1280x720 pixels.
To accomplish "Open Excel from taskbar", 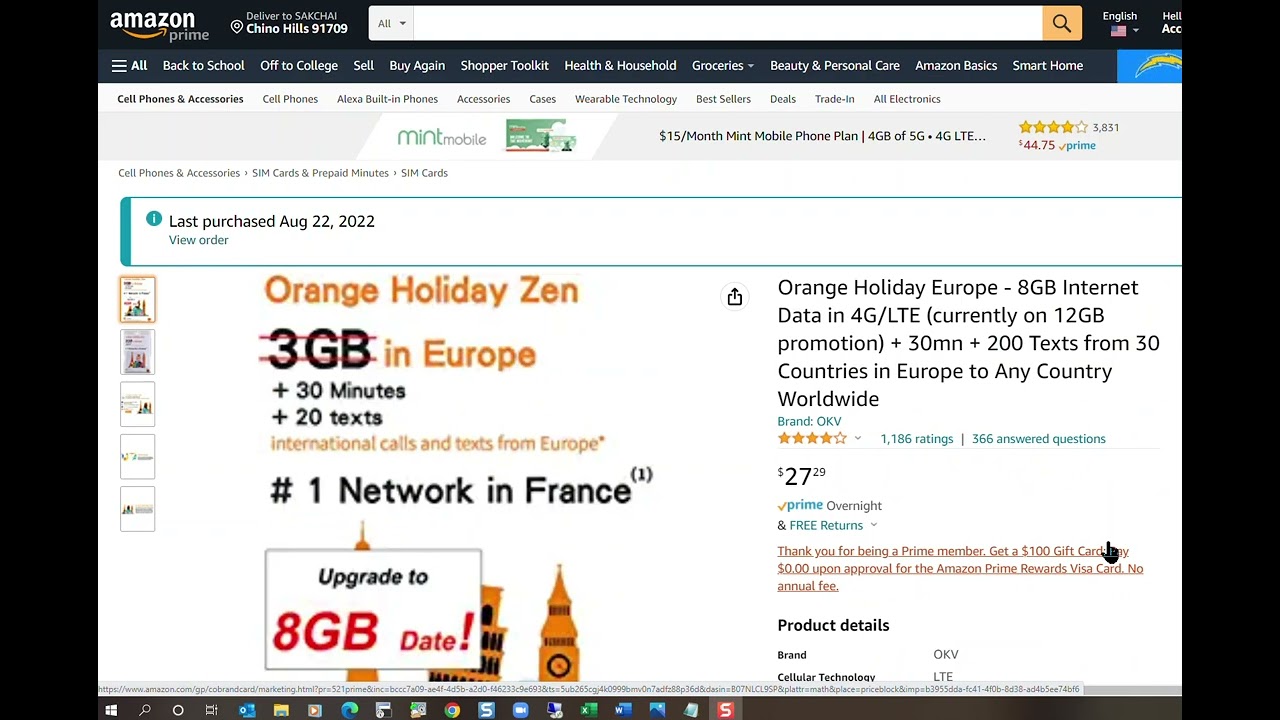I will (x=589, y=710).
